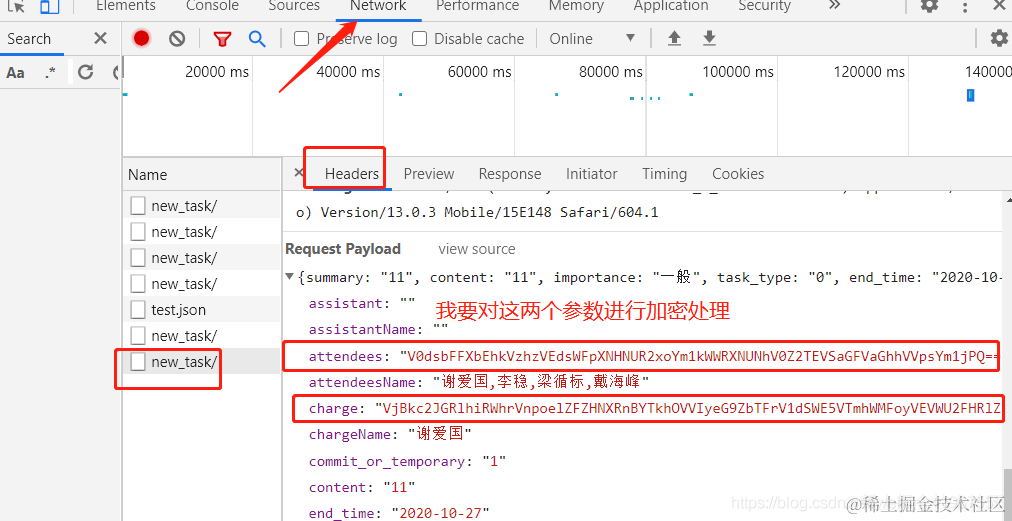This screenshot has height=521, width=1012.
Task: Toggle regular expression search option
Action: point(50,73)
